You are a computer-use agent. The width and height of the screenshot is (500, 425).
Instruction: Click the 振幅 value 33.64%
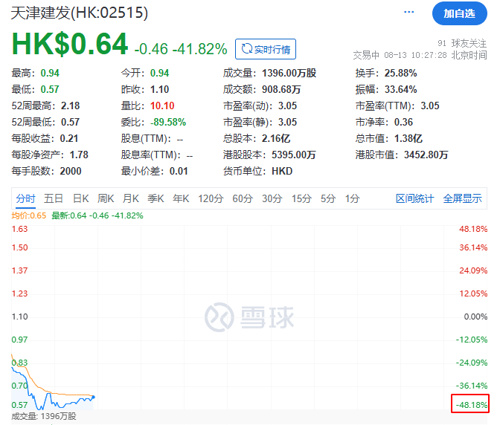(x=401, y=89)
